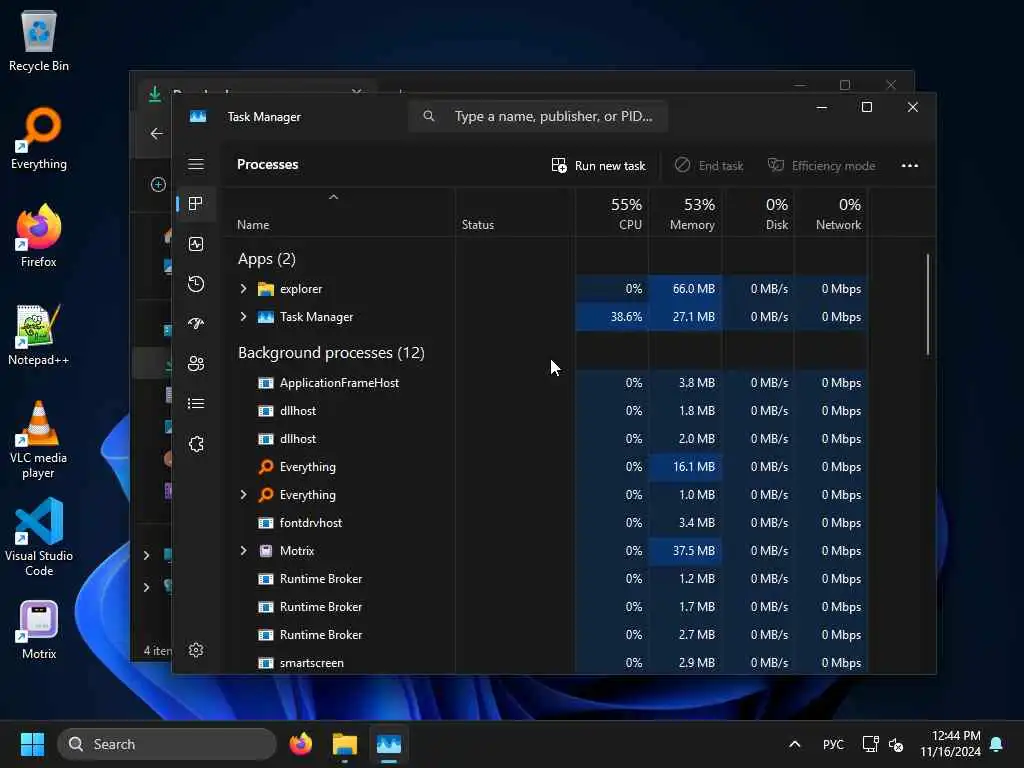This screenshot has height=768, width=1024.
Task: Open App history page in sidebar
Action: (x=196, y=284)
